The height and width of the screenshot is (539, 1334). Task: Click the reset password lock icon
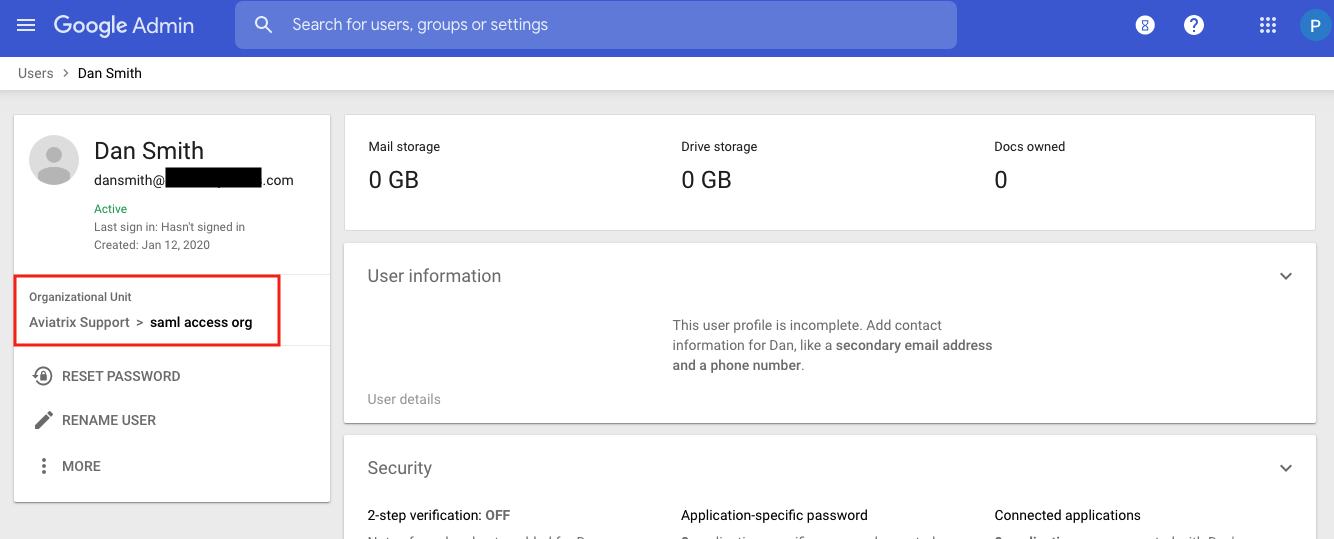[43, 376]
